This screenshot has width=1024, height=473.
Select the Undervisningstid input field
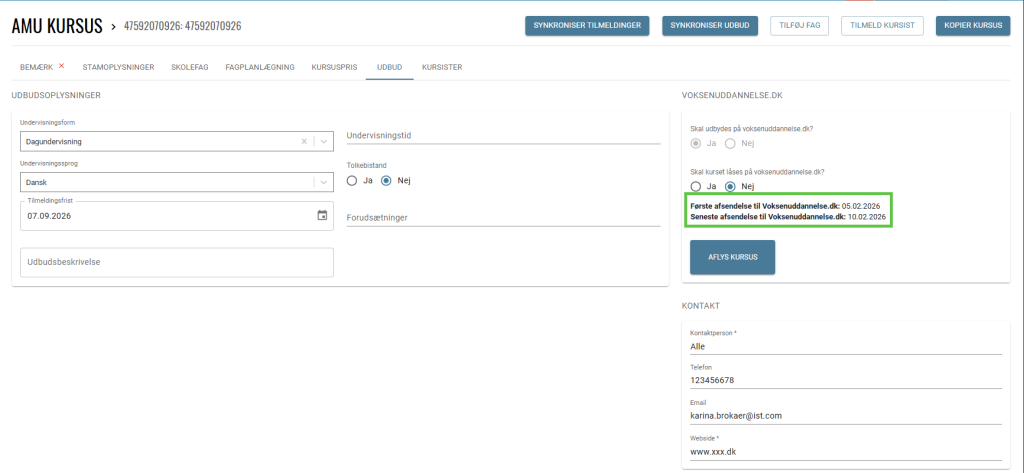tap(503, 135)
